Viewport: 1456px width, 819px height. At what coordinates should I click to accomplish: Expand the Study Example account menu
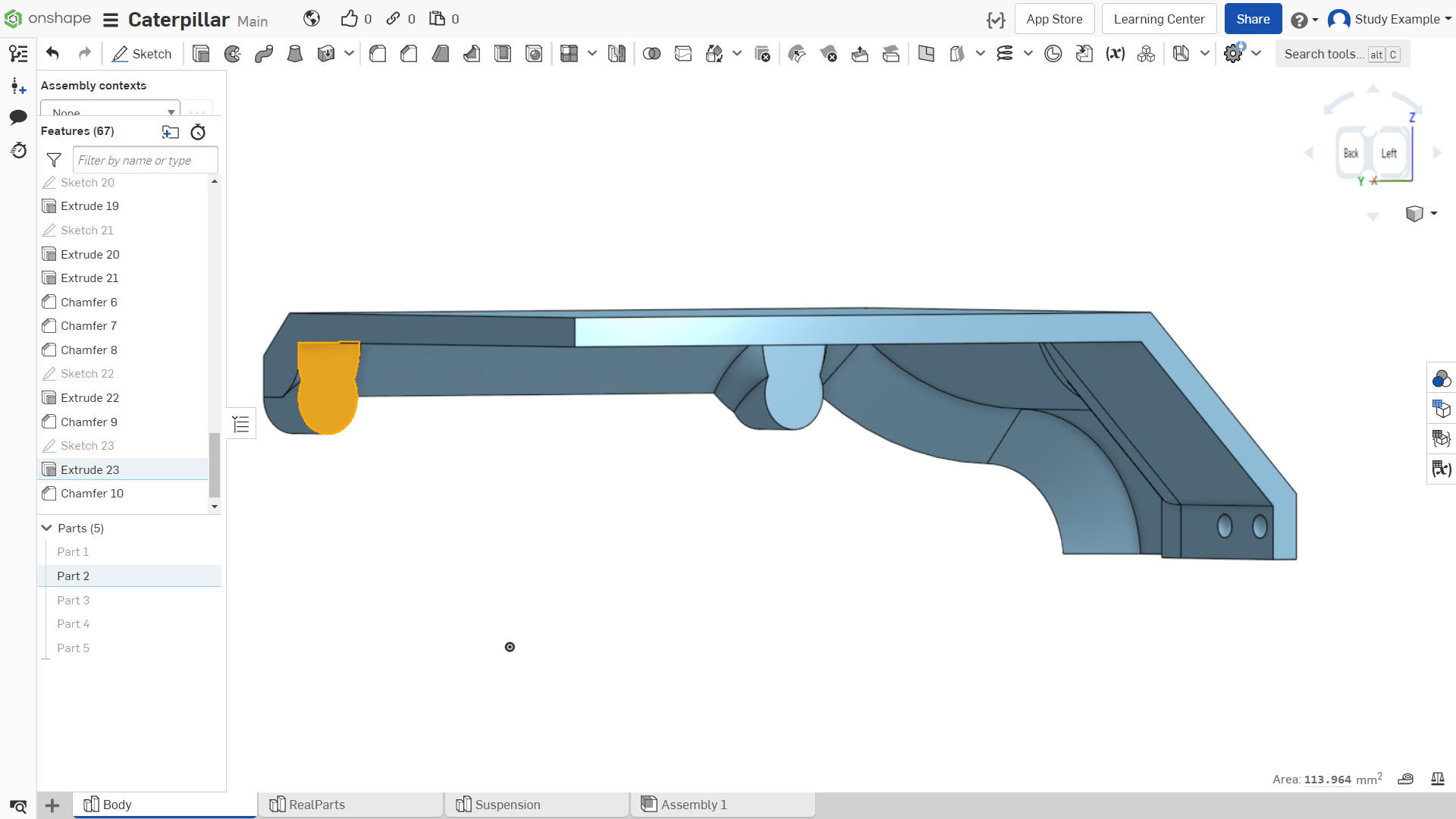1390,19
